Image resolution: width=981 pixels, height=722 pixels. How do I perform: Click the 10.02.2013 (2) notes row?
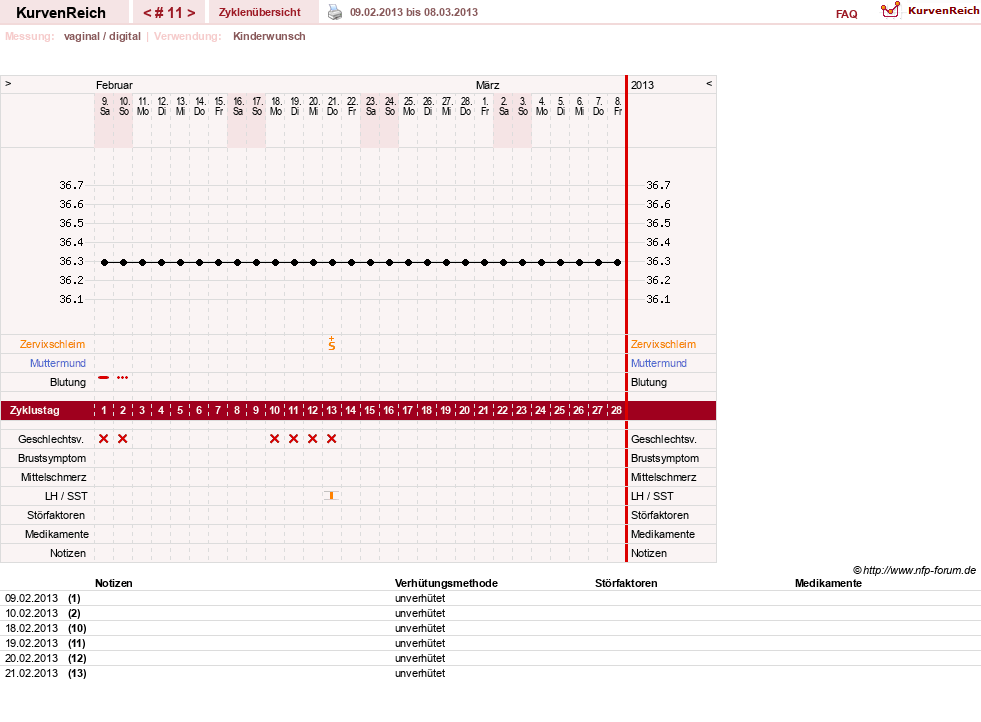click(490, 613)
